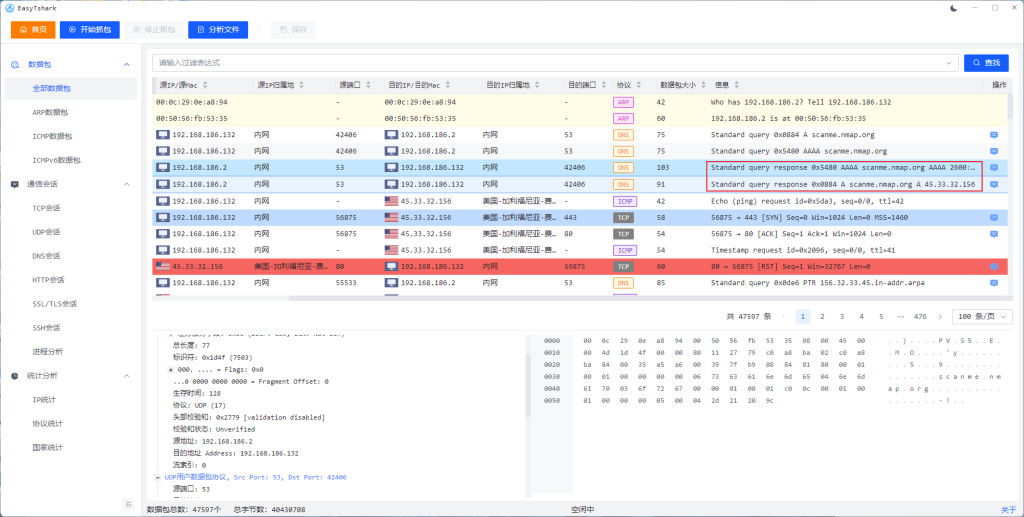The width and height of the screenshot is (1024, 517).
Task: Collapse the 统计分析 sidebar section
Action: tap(126, 376)
